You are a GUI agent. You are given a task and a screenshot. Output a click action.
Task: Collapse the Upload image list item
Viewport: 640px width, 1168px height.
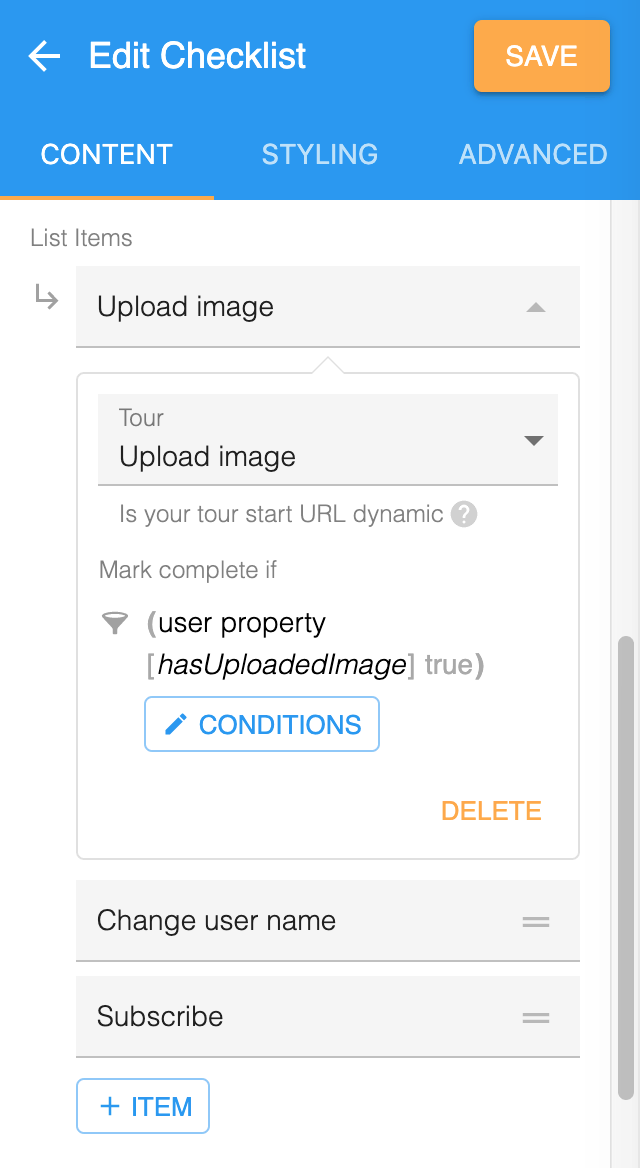[x=536, y=307]
